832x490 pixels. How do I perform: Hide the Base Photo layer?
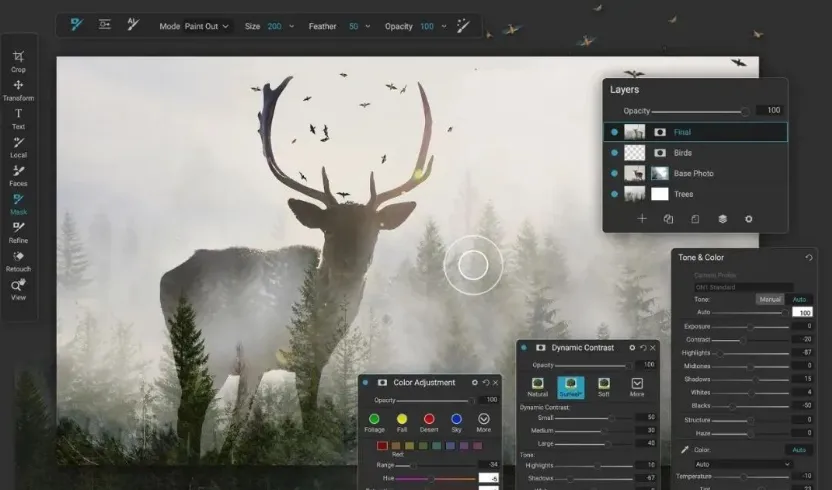click(614, 174)
